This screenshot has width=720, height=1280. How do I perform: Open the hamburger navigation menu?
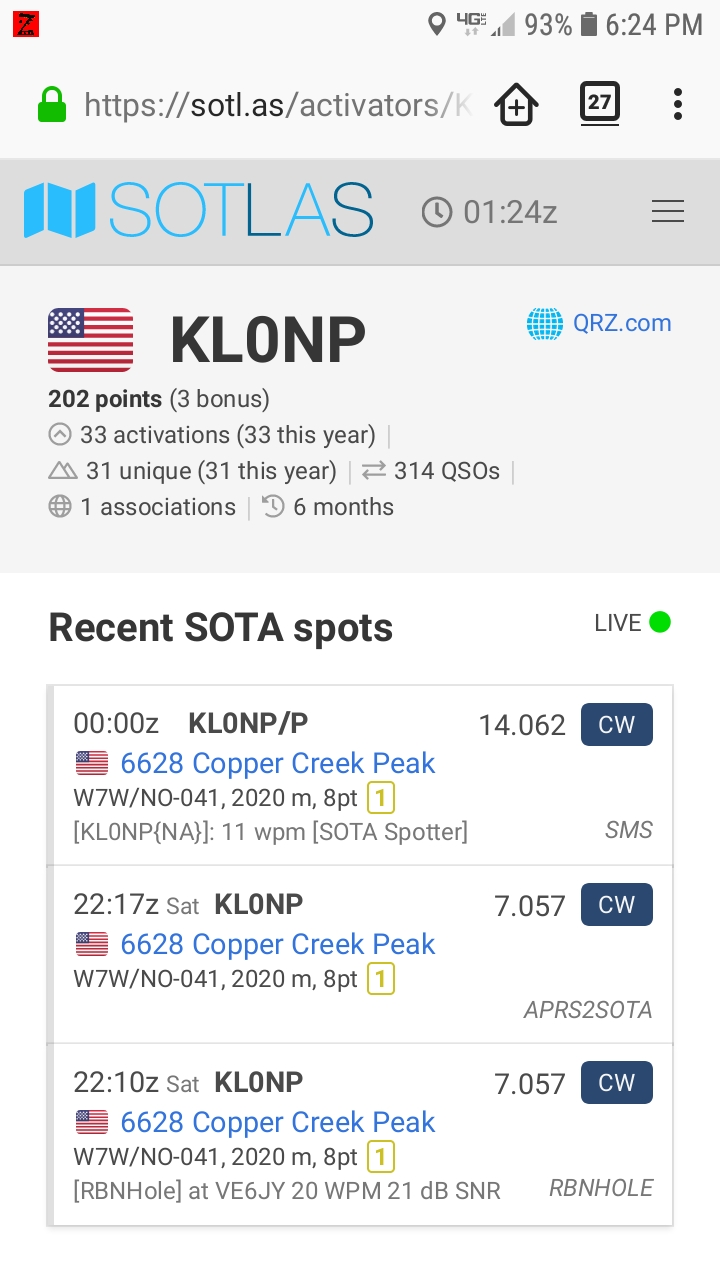point(667,212)
